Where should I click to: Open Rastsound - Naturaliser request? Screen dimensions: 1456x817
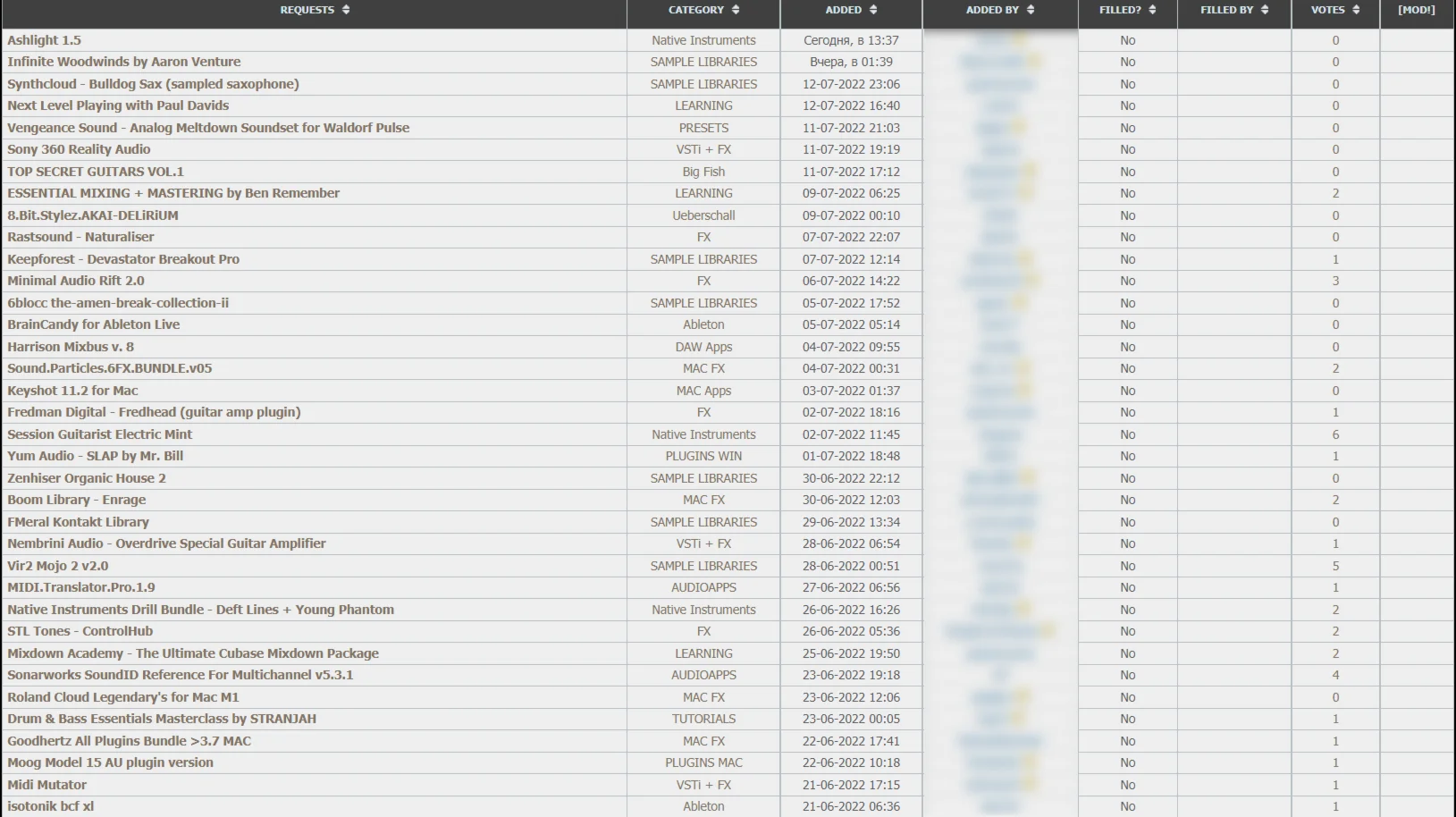[x=80, y=237]
